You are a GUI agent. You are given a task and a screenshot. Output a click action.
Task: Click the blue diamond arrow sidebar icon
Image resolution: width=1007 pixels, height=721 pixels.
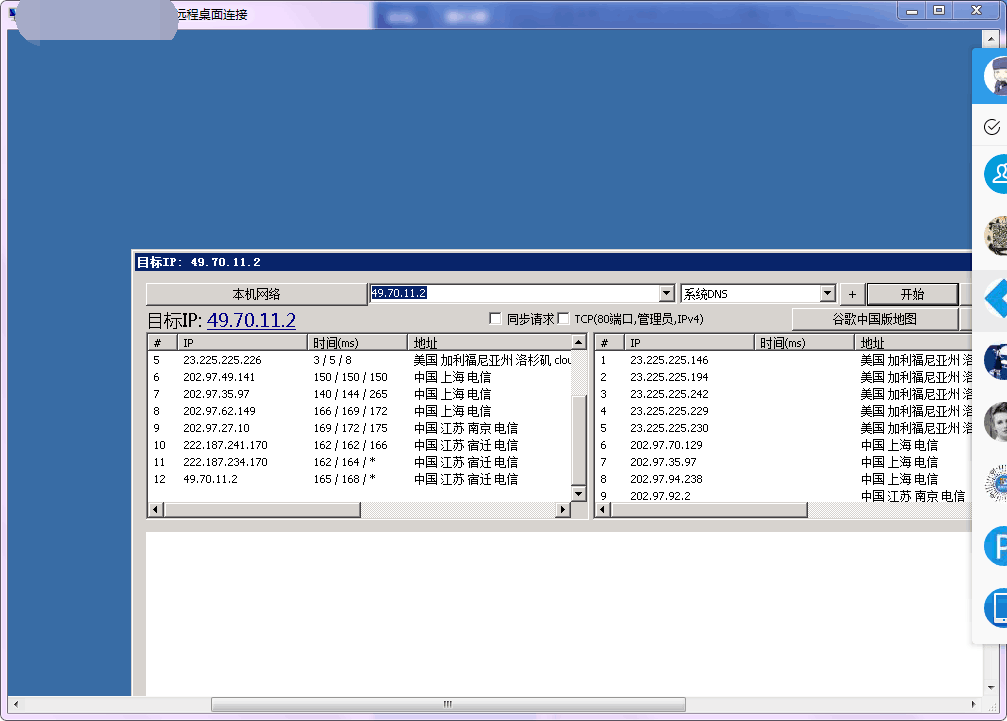click(996, 298)
